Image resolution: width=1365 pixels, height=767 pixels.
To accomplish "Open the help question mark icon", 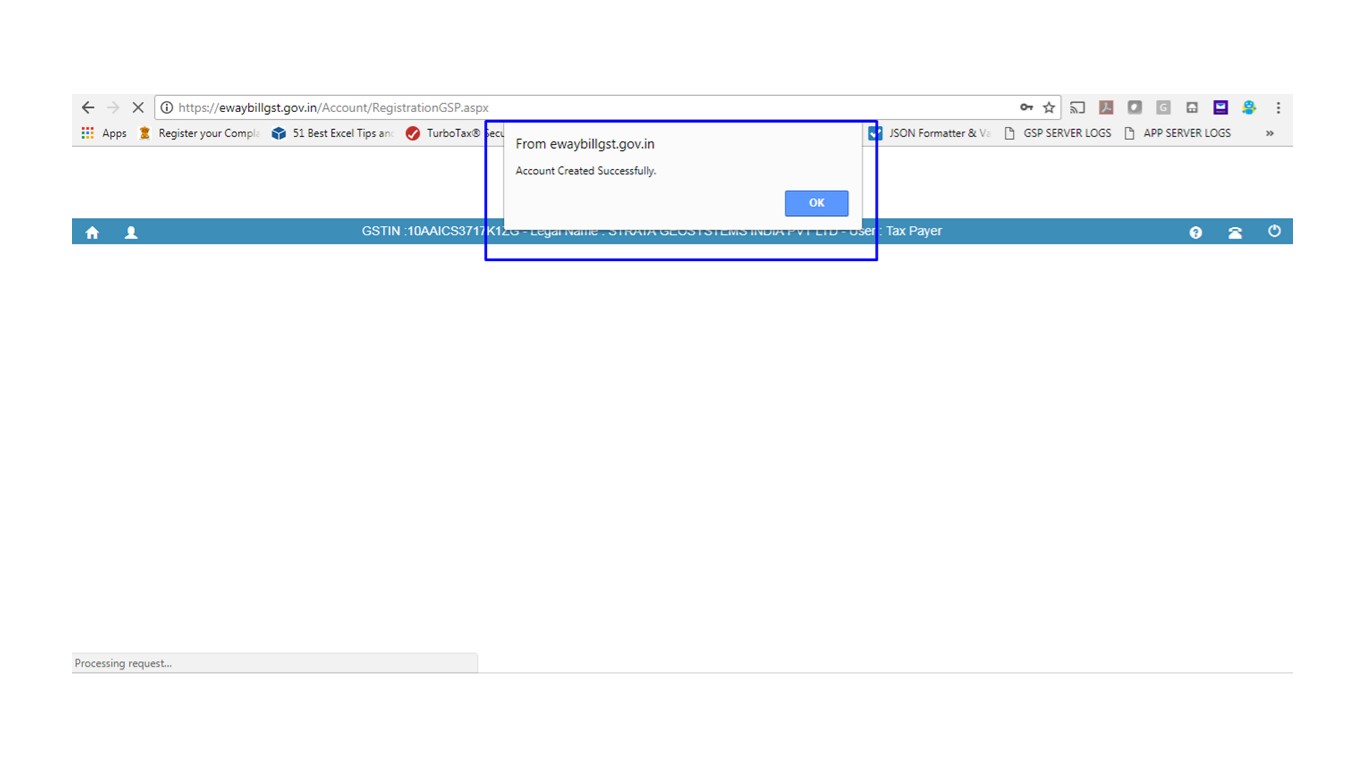I will pos(1196,232).
